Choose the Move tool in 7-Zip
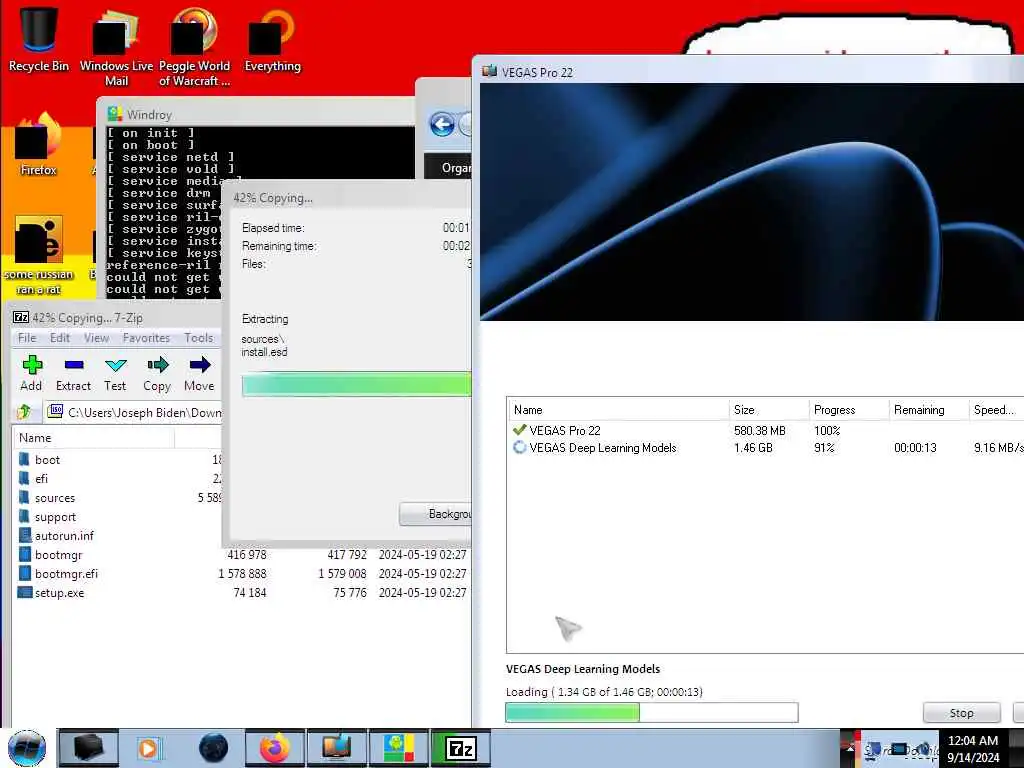1024x768 pixels. [199, 374]
